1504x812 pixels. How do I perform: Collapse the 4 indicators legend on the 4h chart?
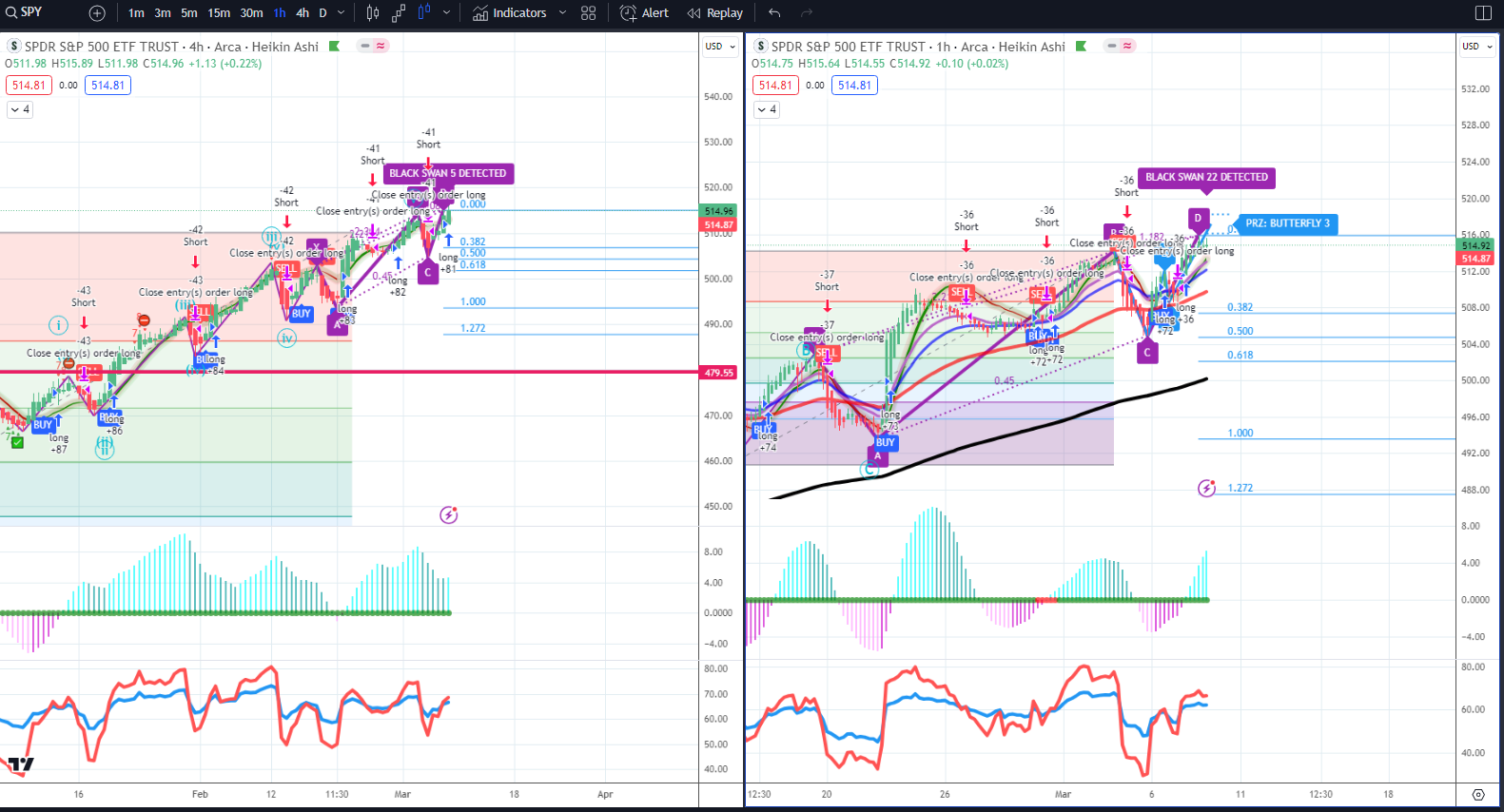[x=20, y=110]
